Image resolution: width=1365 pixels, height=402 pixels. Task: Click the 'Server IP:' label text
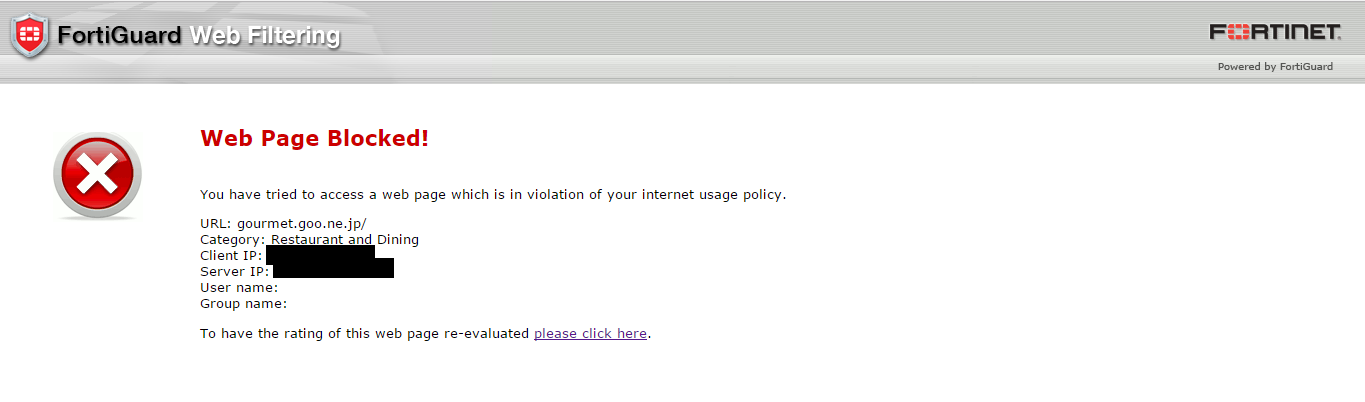[234, 272]
